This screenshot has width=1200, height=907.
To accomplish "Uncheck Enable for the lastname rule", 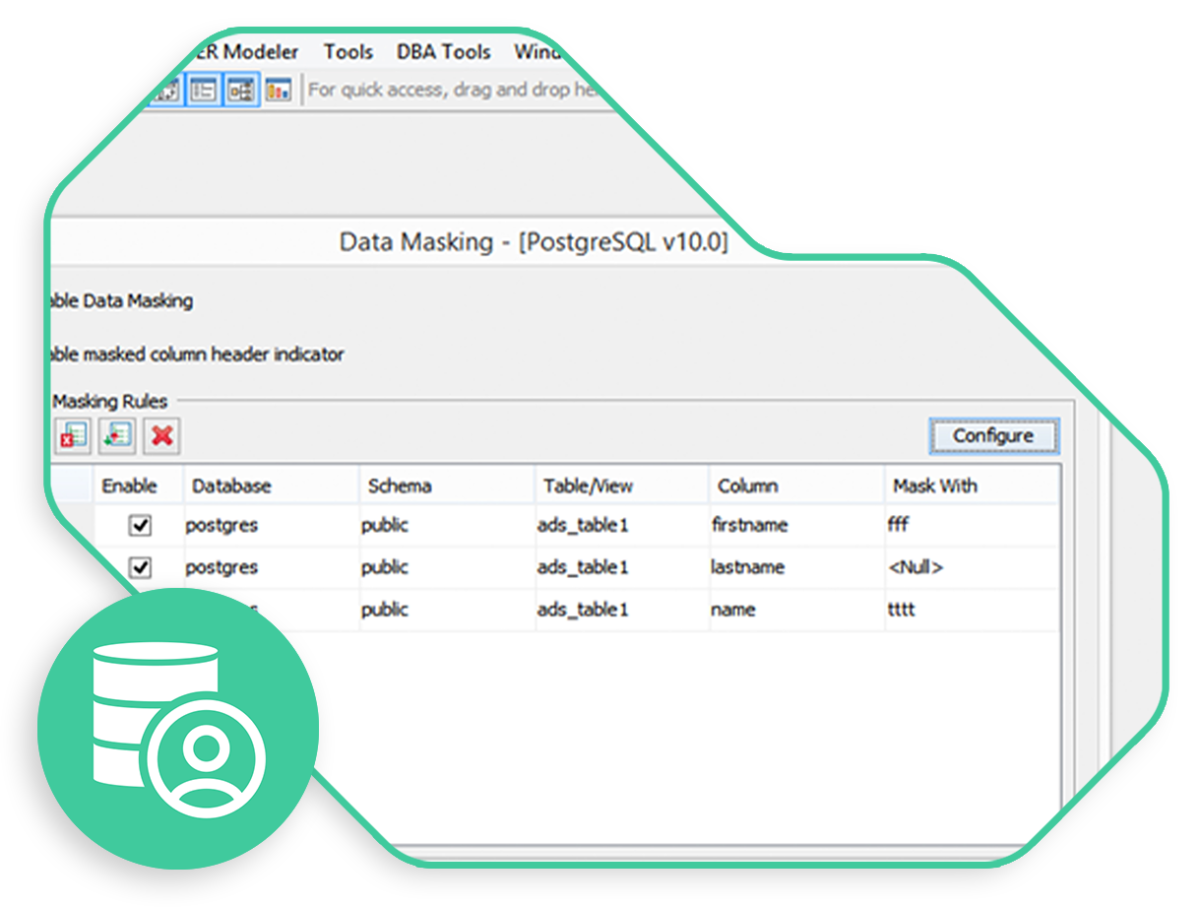I will [x=141, y=567].
